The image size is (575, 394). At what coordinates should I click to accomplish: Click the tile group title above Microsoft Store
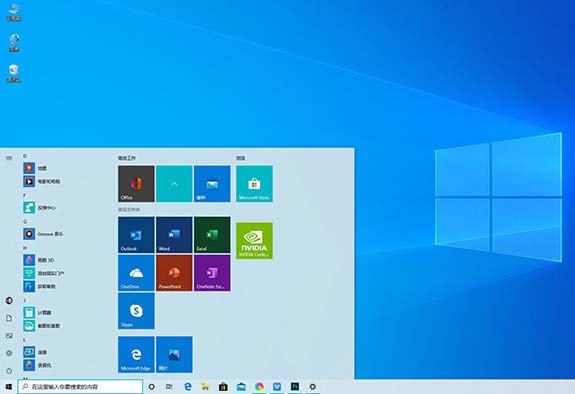241,158
